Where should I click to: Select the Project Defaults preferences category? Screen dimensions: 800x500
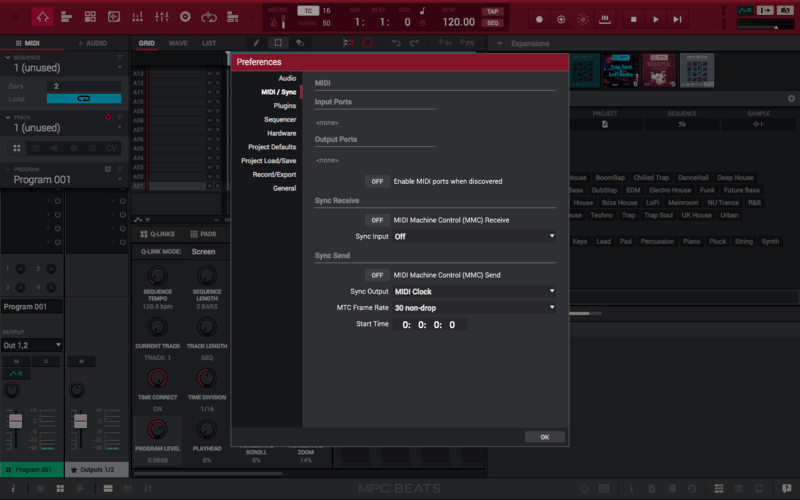(272, 147)
